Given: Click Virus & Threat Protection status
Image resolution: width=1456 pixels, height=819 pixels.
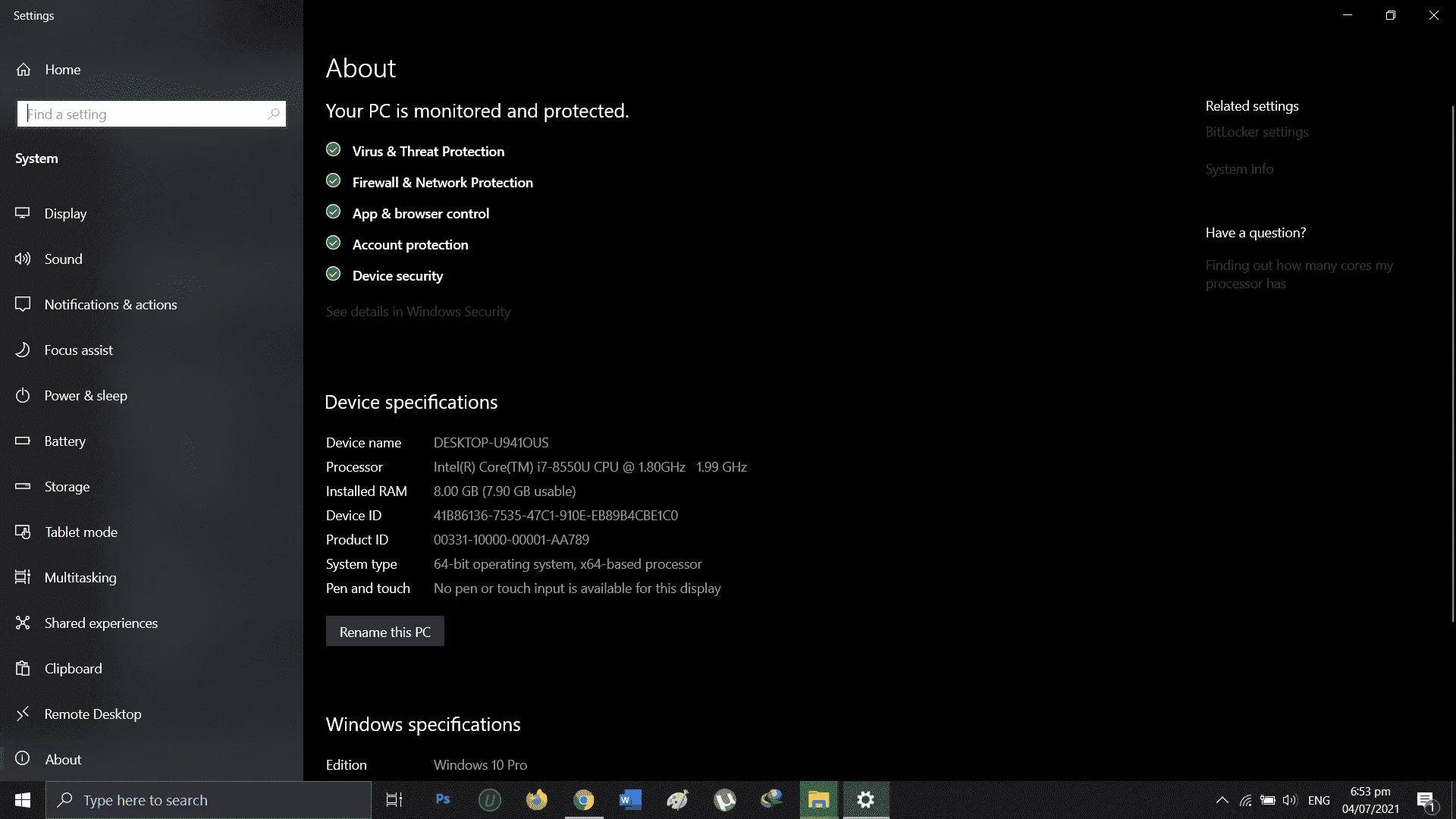Looking at the screenshot, I should [x=428, y=152].
